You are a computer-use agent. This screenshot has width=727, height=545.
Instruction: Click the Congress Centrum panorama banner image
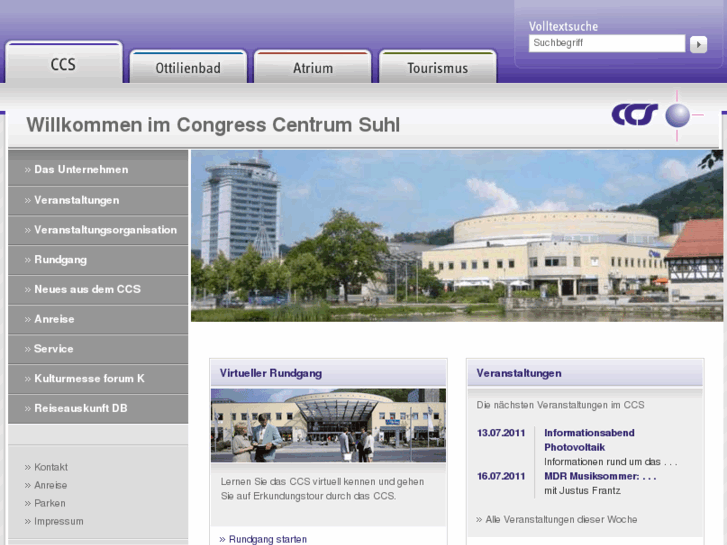click(457, 236)
